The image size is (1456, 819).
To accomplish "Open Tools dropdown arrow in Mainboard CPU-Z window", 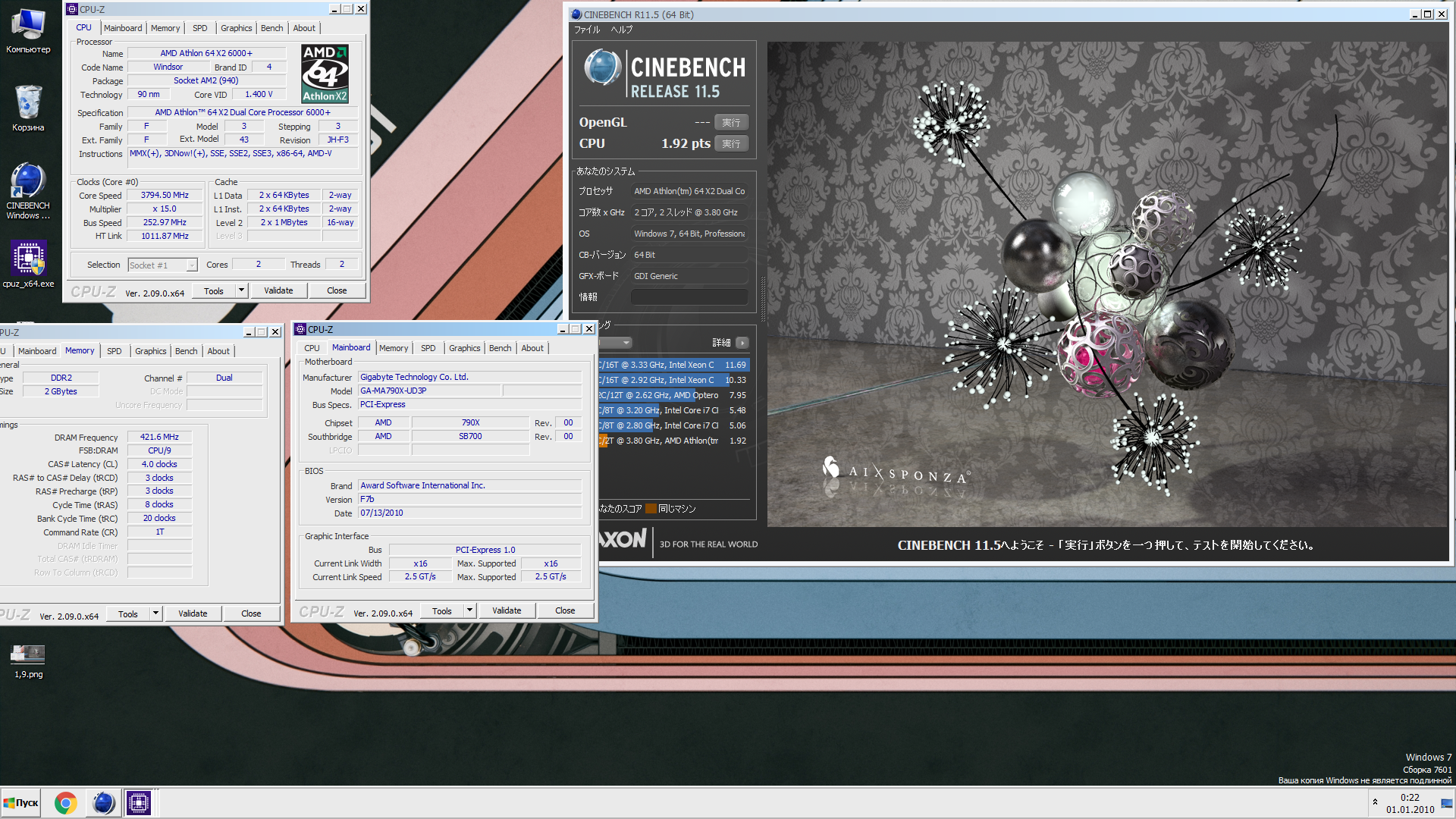I will click(x=469, y=610).
